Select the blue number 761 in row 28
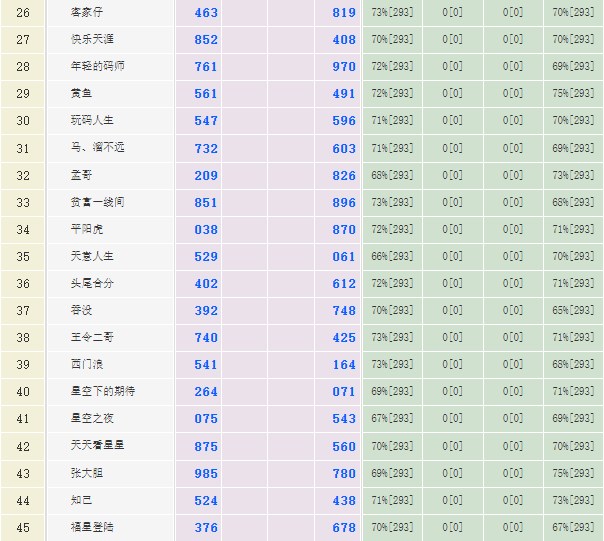The height and width of the screenshot is (541, 604). click(x=206, y=67)
